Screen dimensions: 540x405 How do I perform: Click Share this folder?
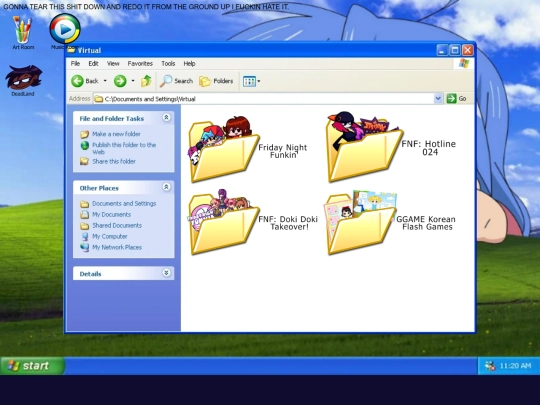click(x=114, y=161)
